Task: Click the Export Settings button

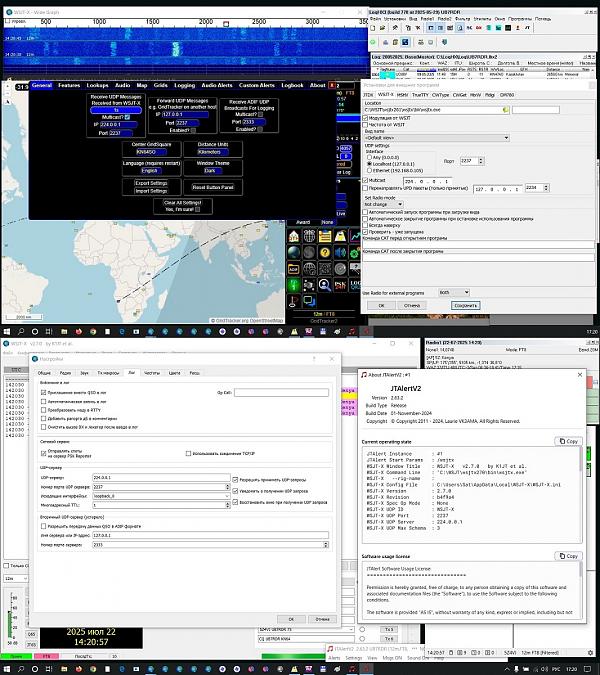Action: tap(151, 183)
